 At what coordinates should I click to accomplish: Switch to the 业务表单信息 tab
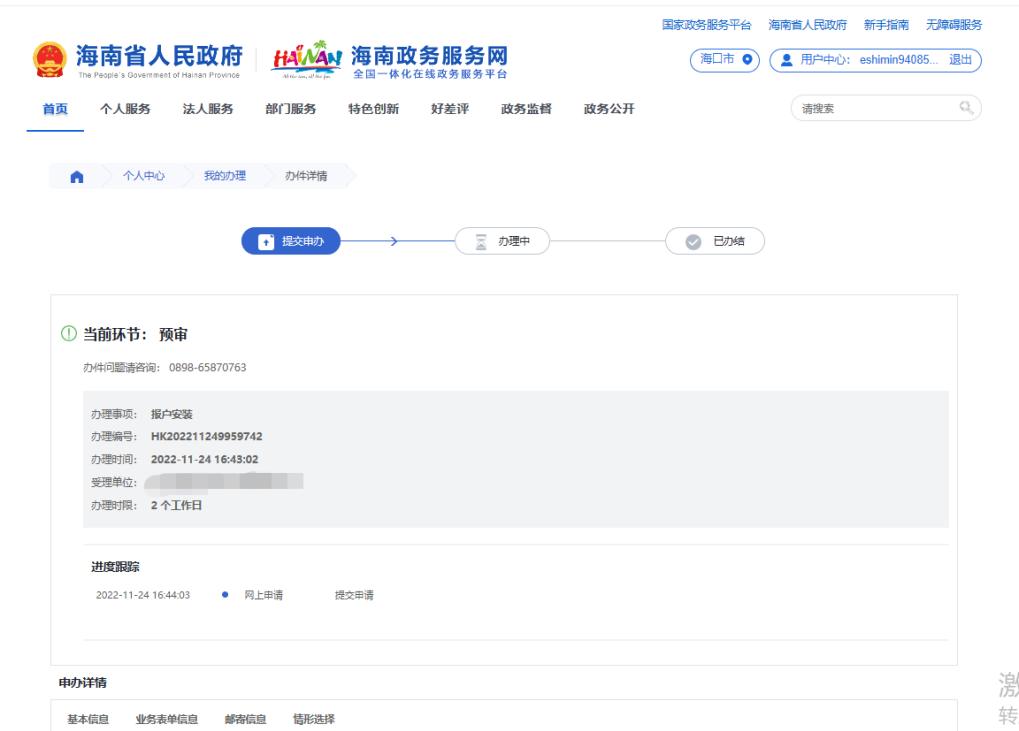pyautogui.click(x=166, y=719)
